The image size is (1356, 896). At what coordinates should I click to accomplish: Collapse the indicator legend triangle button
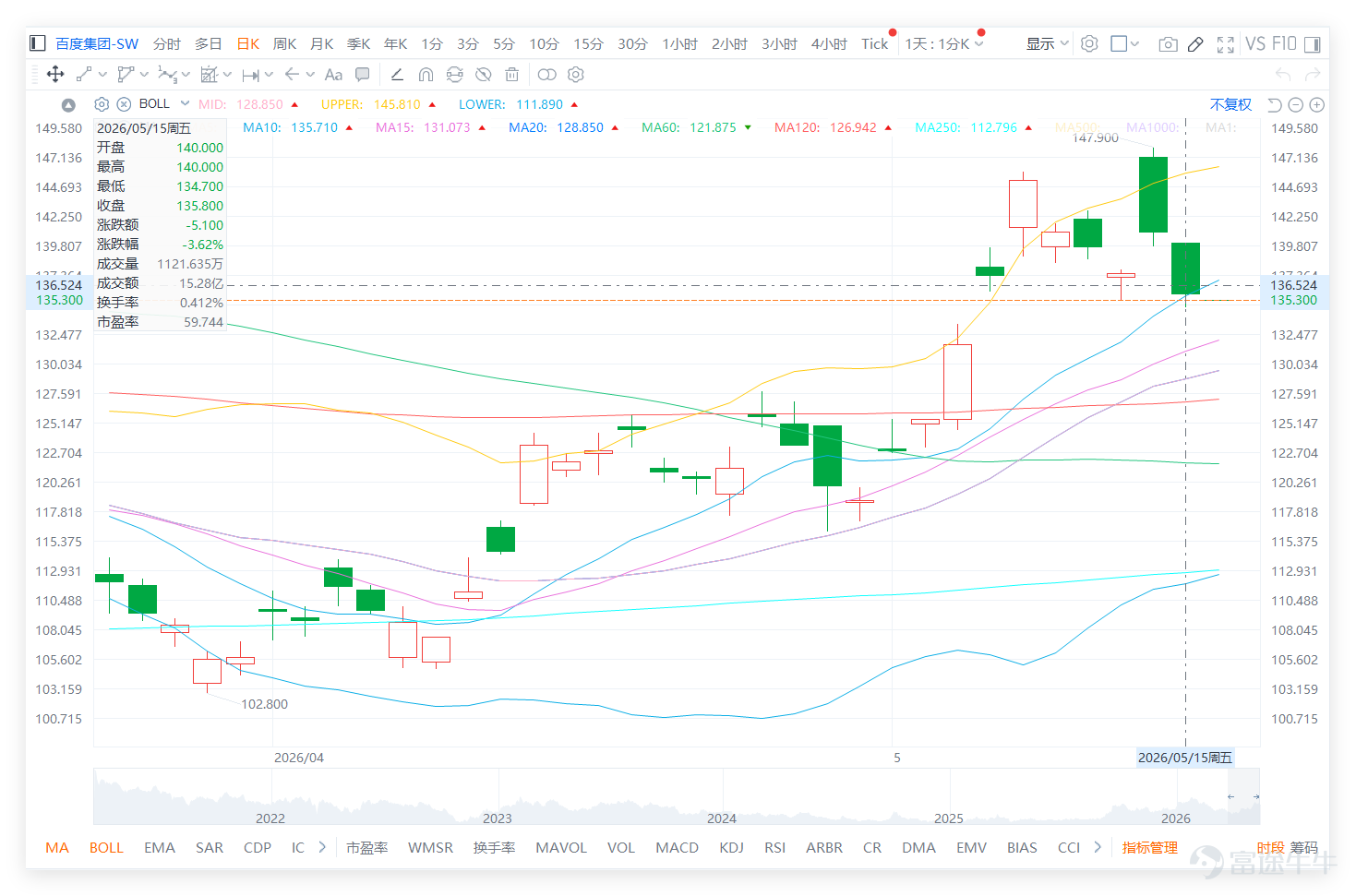click(x=68, y=104)
